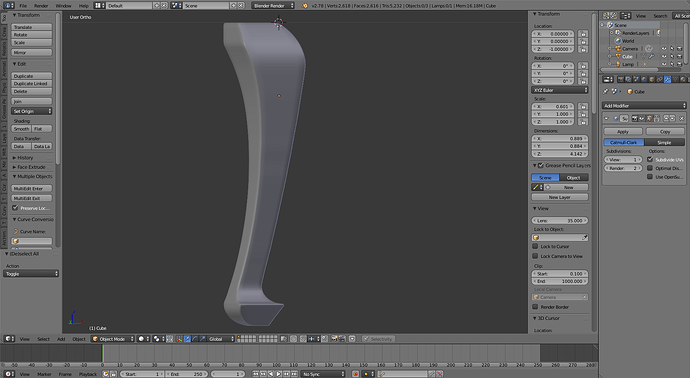This screenshot has width=690, height=378.
Task: Open the 3D view Select menu
Action: (43, 339)
